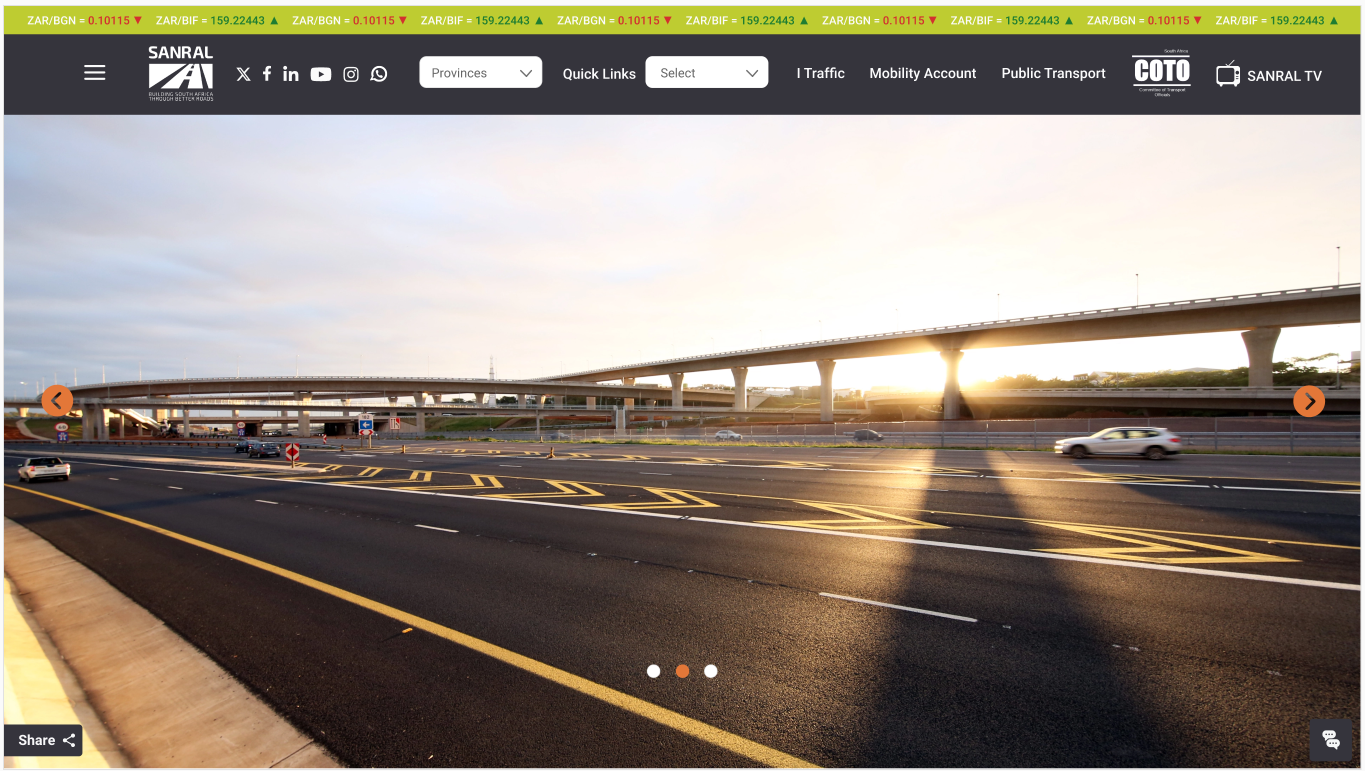Open Mobility Account page
1365x771 pixels.
pyautogui.click(x=923, y=73)
